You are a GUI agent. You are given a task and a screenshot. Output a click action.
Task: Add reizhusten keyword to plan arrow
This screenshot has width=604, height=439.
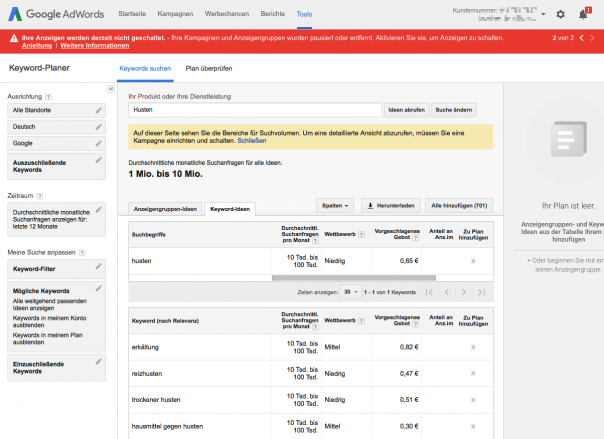pyautogui.click(x=473, y=373)
